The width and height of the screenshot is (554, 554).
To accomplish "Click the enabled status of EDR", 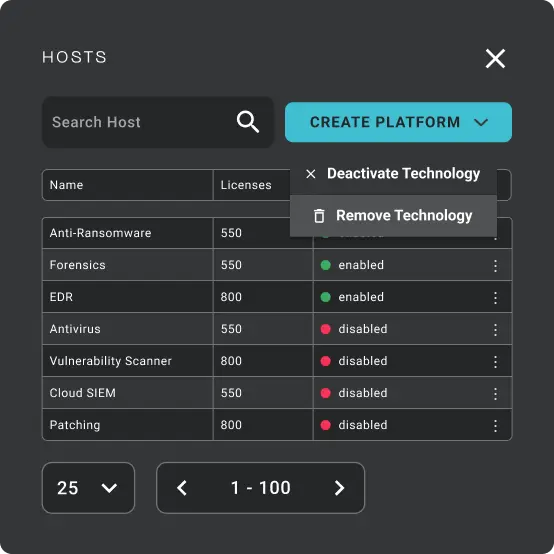I will click(x=352, y=297).
